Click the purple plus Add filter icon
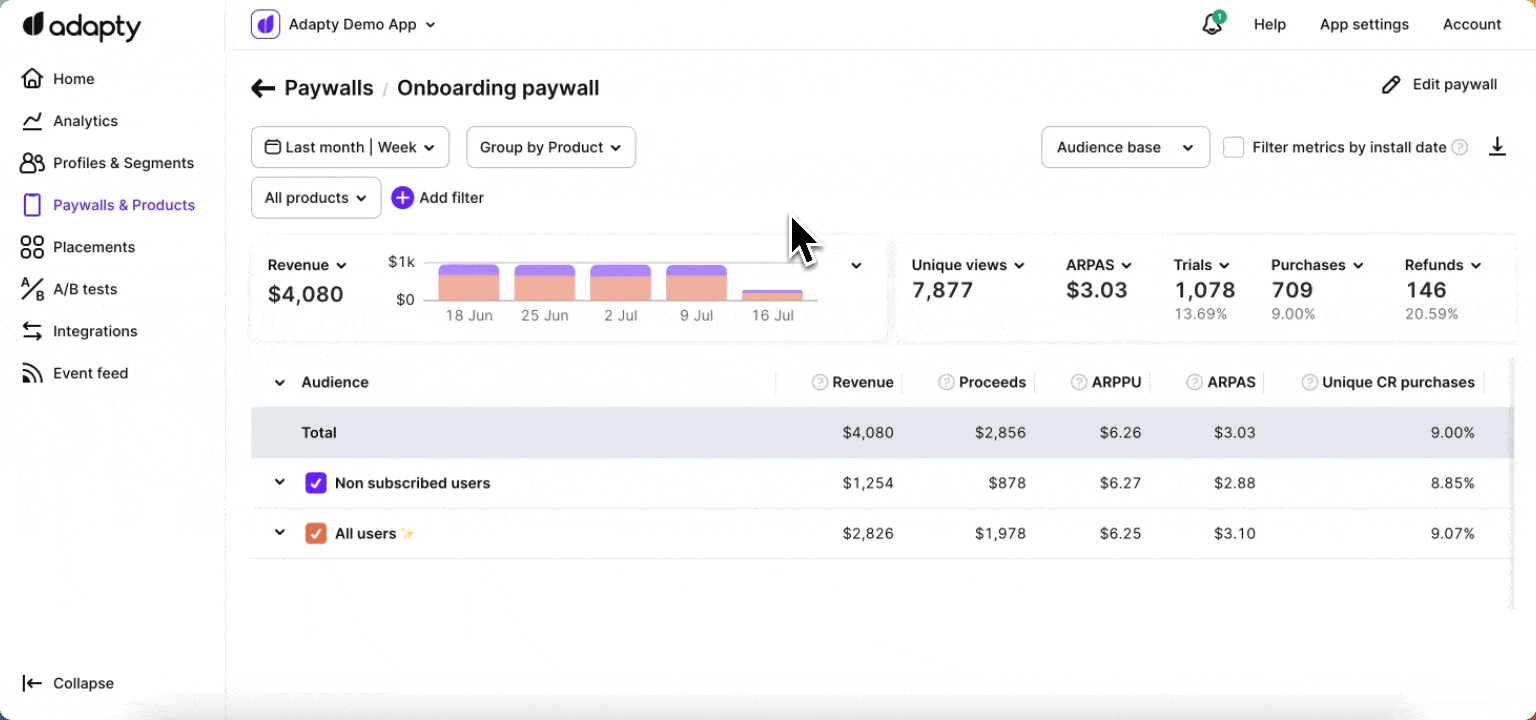1536x720 pixels. pyautogui.click(x=402, y=198)
